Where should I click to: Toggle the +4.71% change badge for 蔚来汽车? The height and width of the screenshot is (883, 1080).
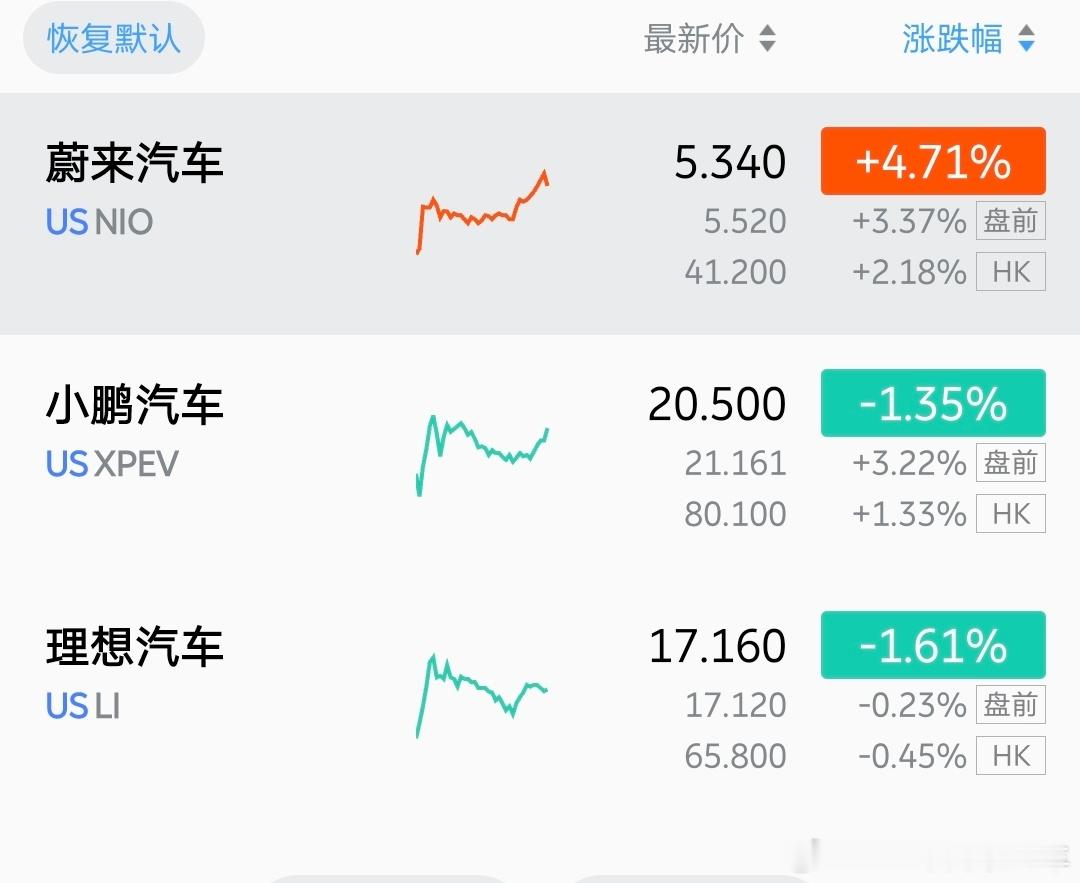tap(932, 160)
